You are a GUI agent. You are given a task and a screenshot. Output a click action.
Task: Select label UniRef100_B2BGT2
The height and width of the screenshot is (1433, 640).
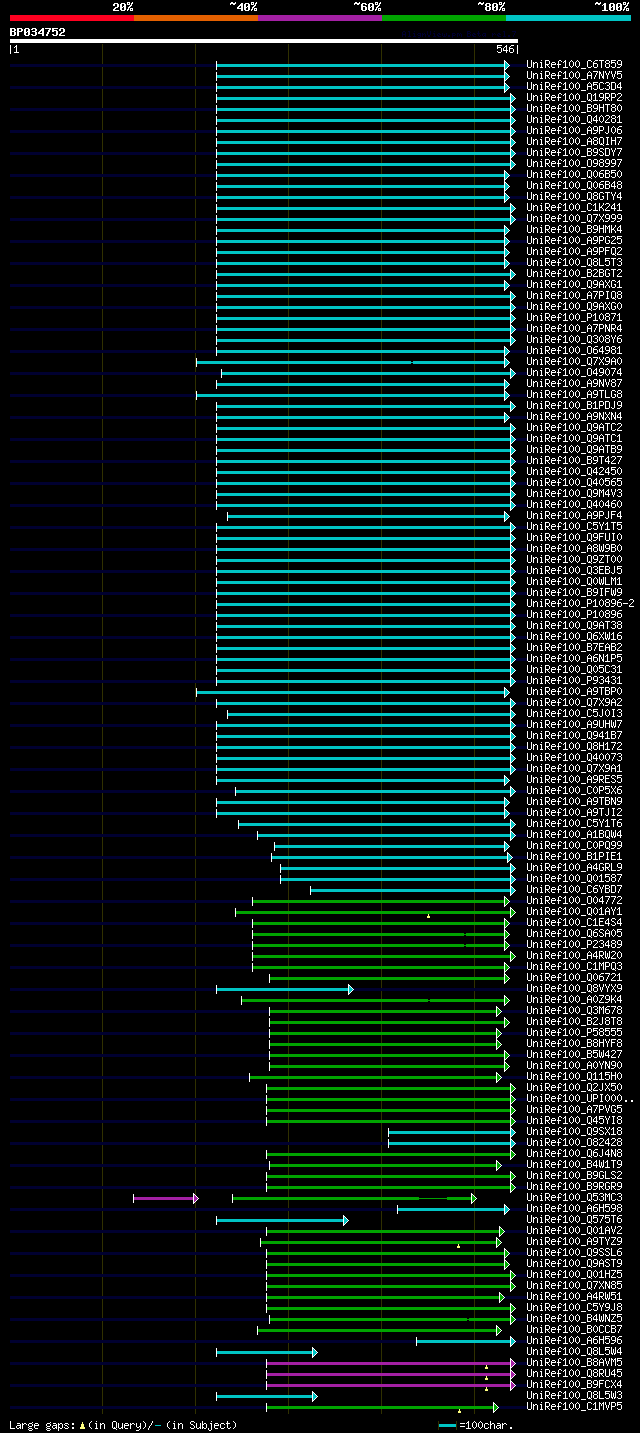click(x=574, y=274)
